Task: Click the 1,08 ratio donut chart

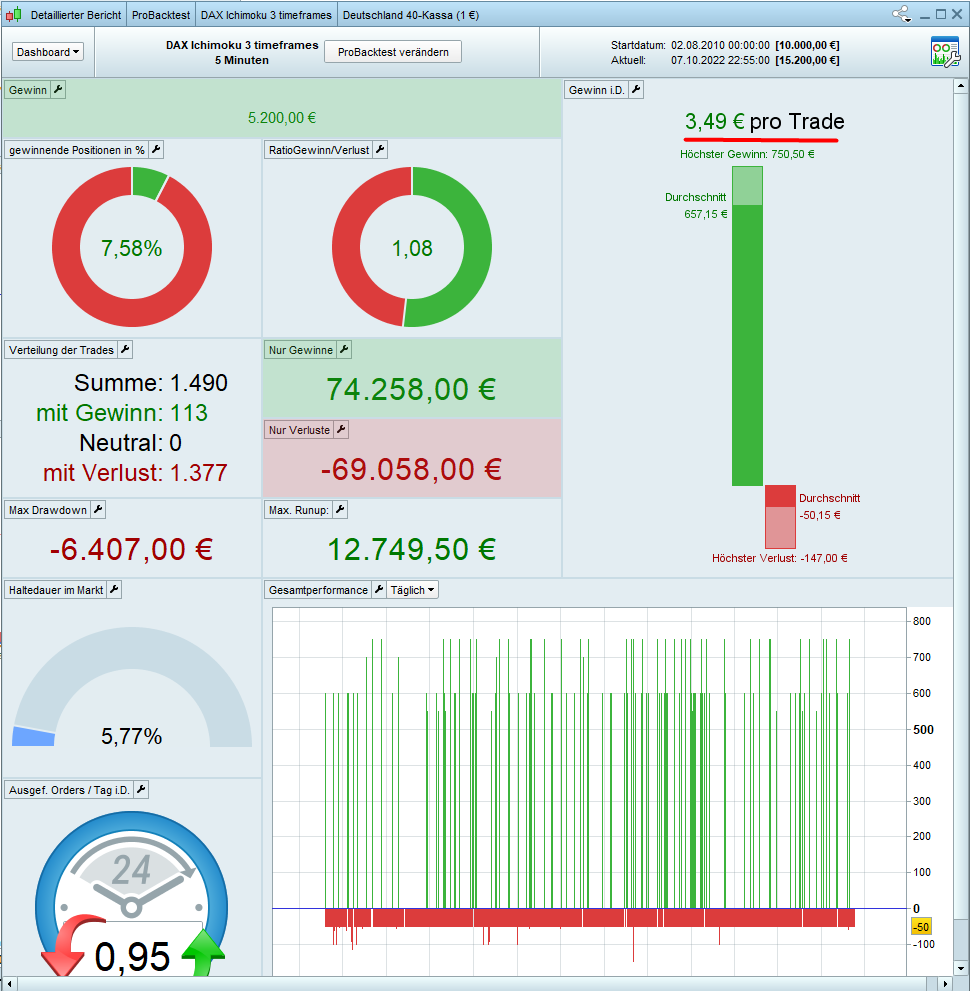Action: 412,247
